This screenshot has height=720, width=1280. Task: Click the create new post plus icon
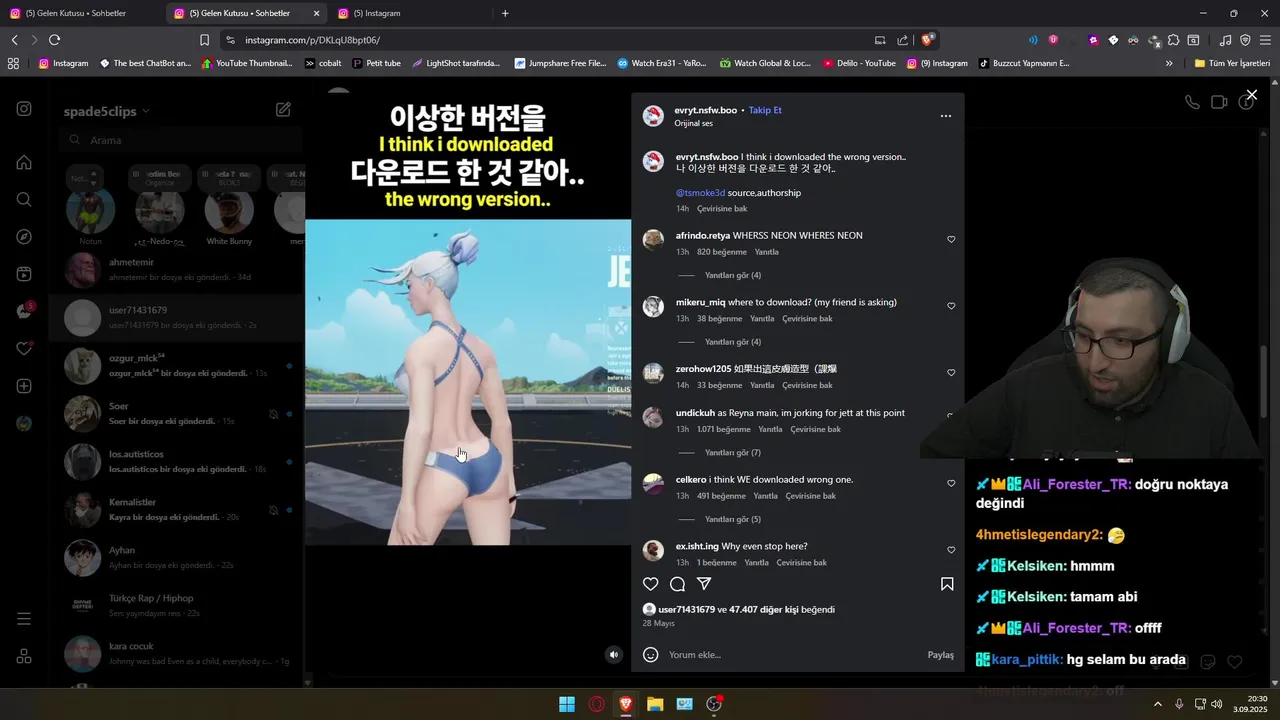pos(24,386)
